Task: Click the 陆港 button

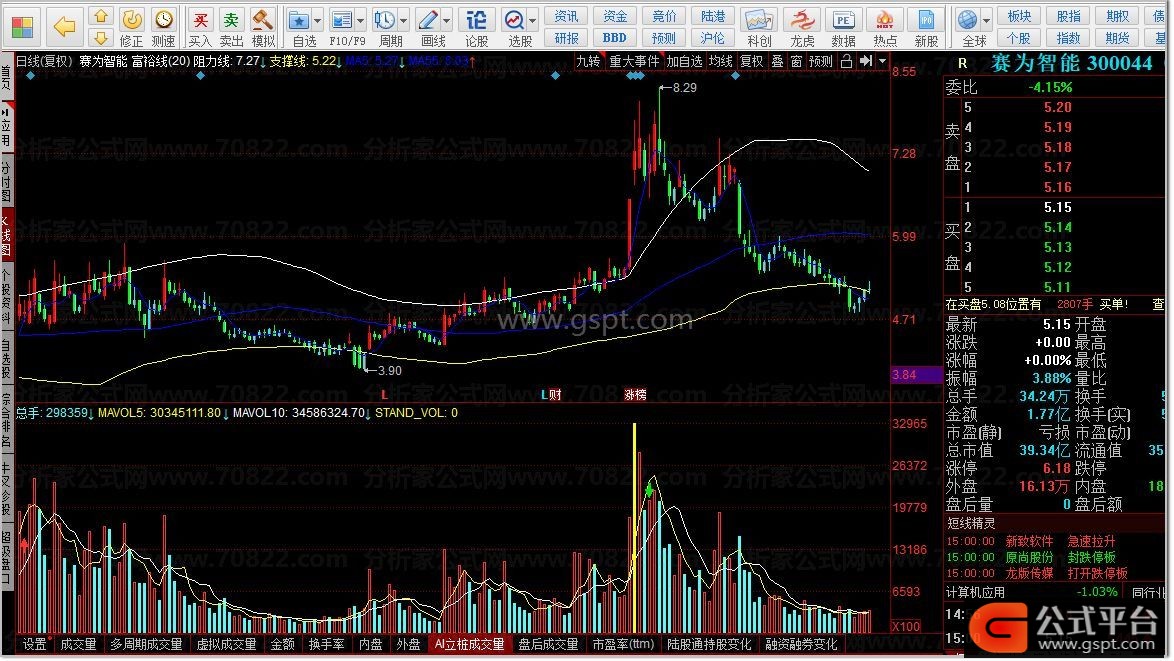Action: [x=713, y=16]
